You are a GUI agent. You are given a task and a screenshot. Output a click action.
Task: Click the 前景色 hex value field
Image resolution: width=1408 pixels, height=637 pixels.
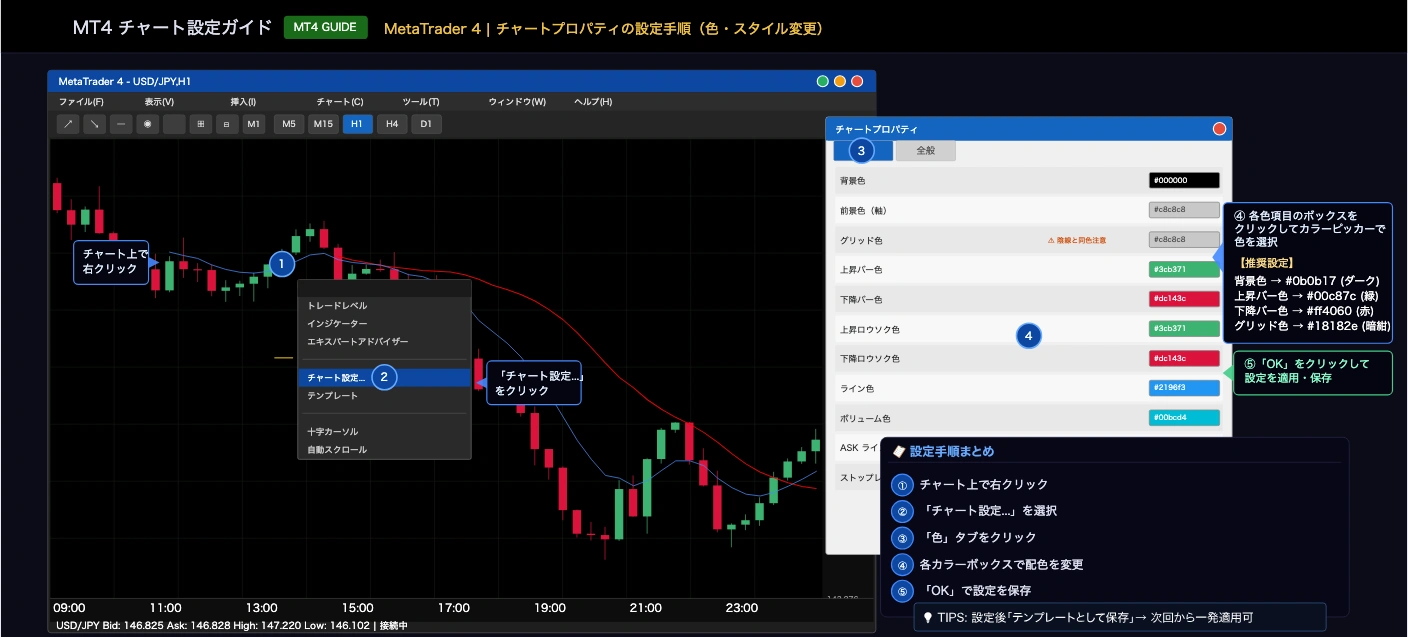click(x=1183, y=210)
